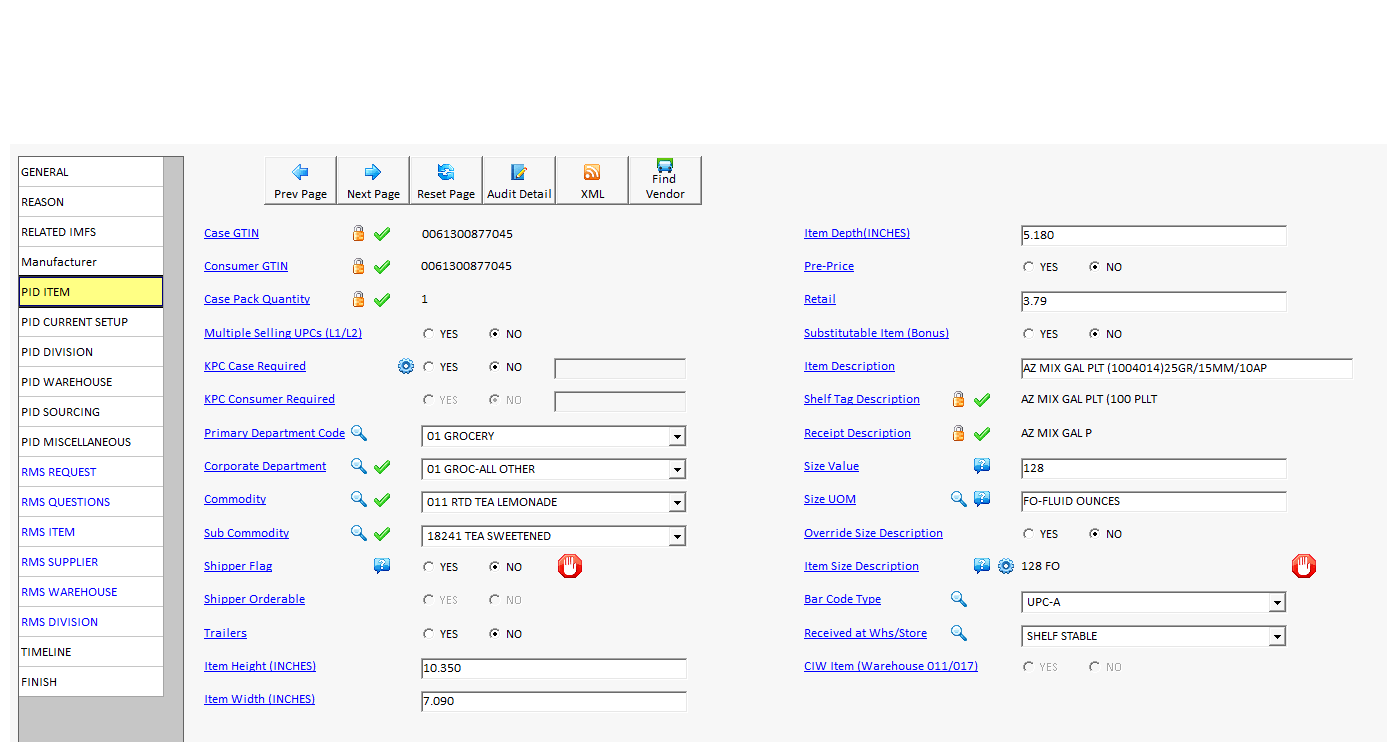Screen dimensions: 1387x742
Task: Open Audit Detail from the toolbar
Action: point(519,181)
